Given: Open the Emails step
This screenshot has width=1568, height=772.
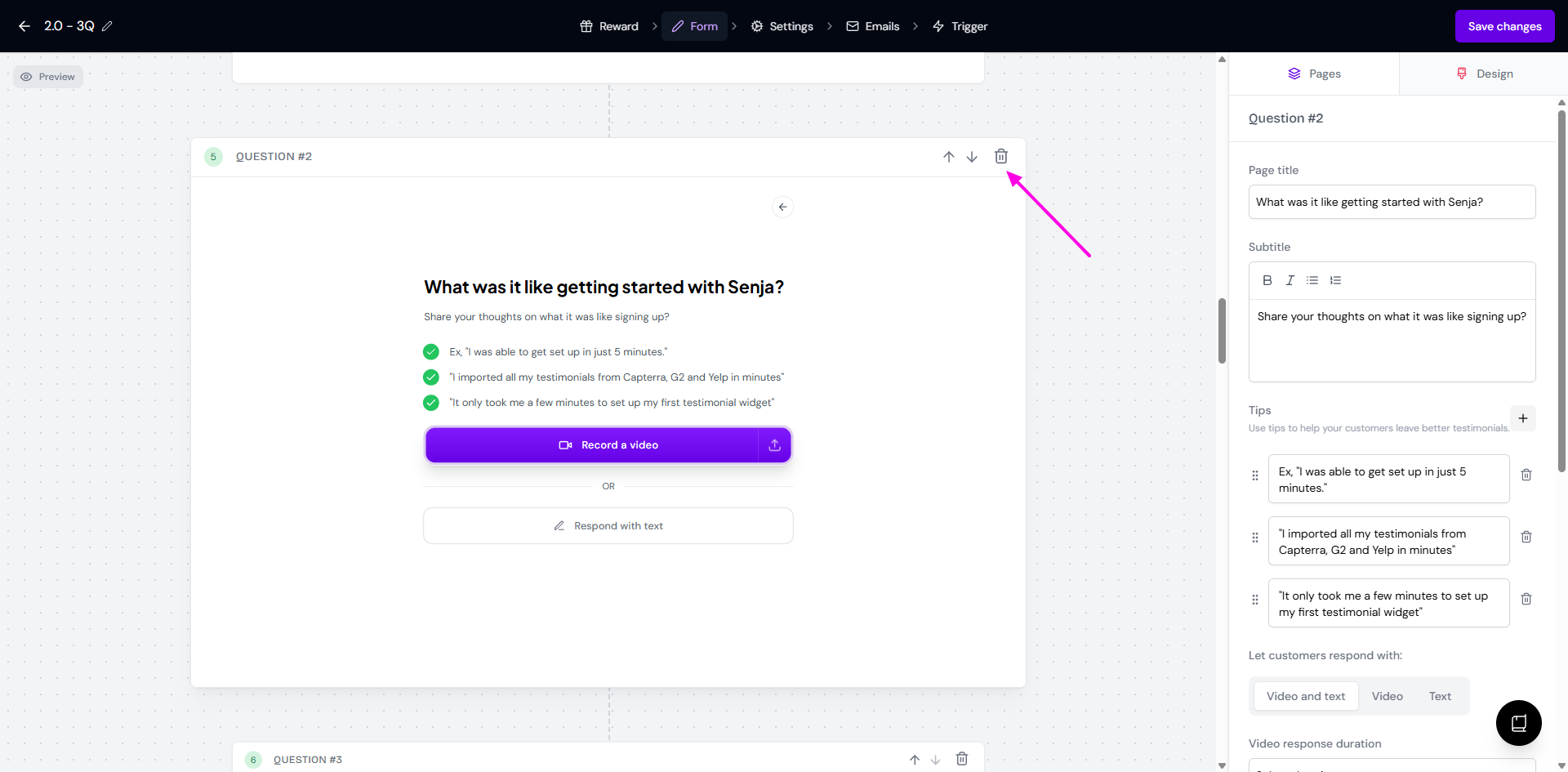Looking at the screenshot, I should click(873, 26).
